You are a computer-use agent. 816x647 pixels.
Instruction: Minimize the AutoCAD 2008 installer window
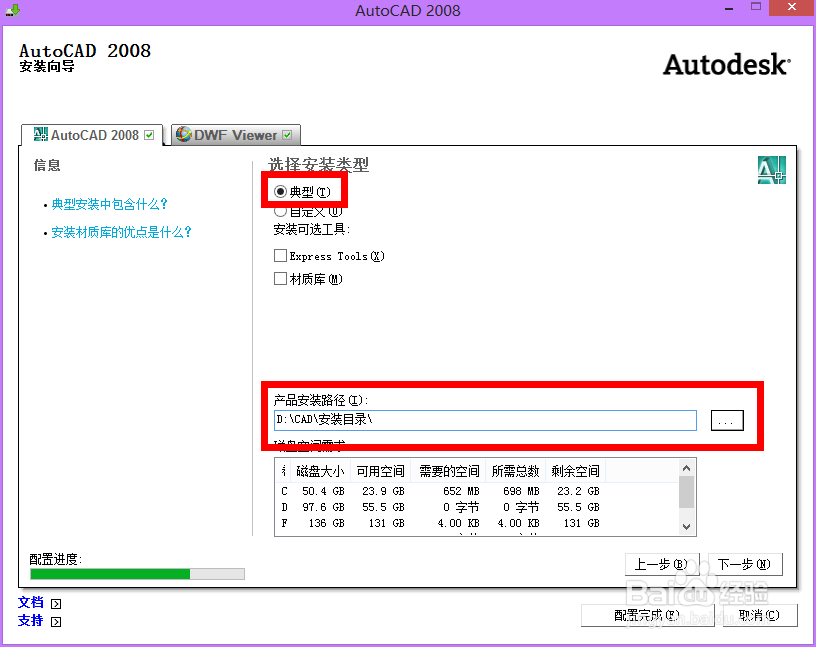(x=729, y=9)
